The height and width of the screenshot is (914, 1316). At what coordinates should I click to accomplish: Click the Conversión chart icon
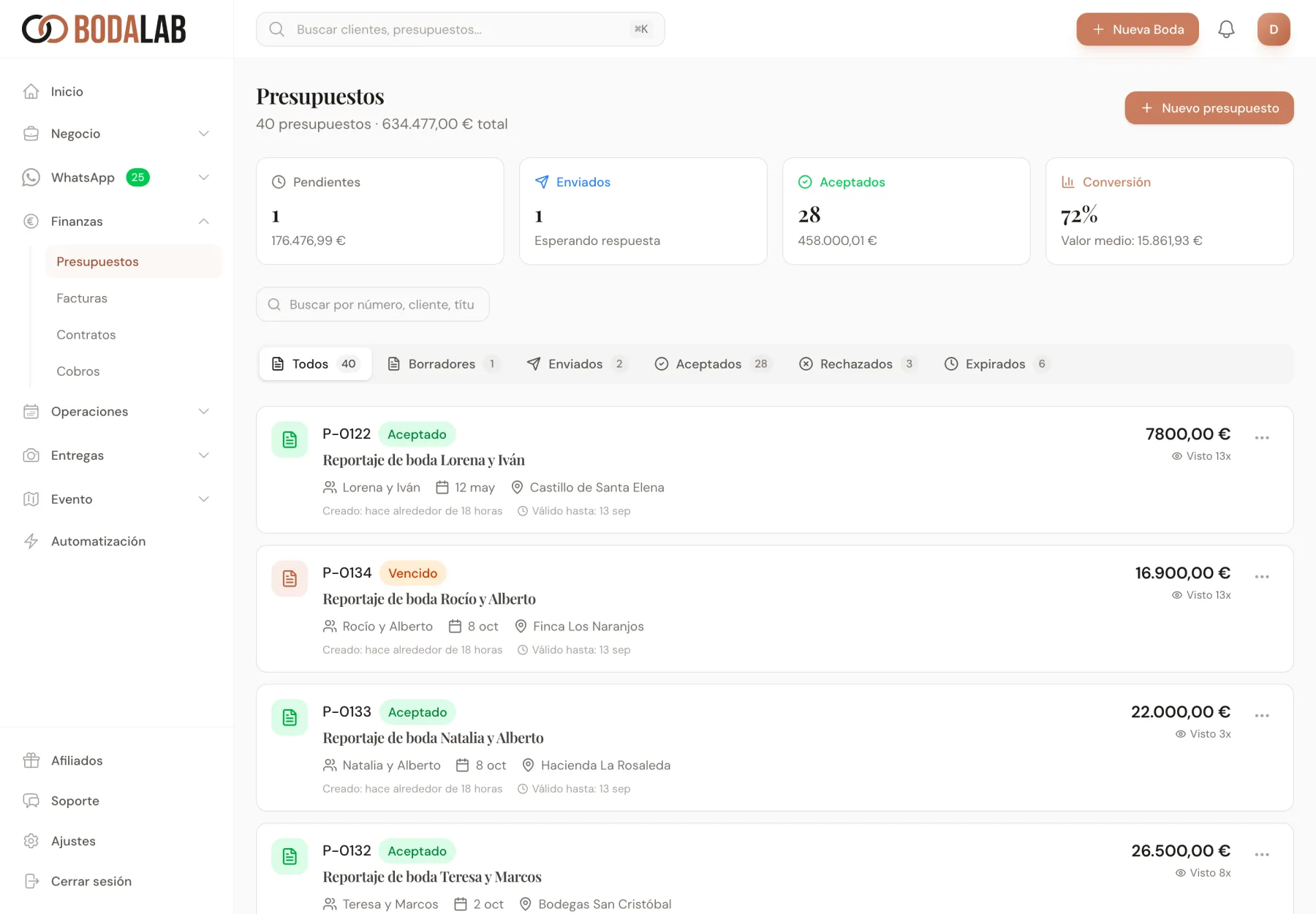point(1068,182)
